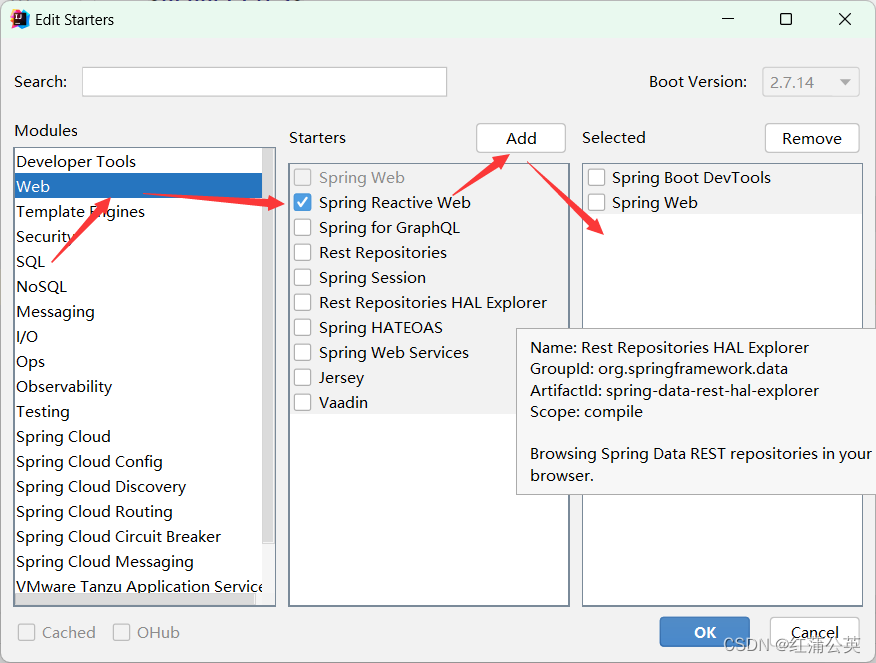Focus the Search input field

point(264,82)
